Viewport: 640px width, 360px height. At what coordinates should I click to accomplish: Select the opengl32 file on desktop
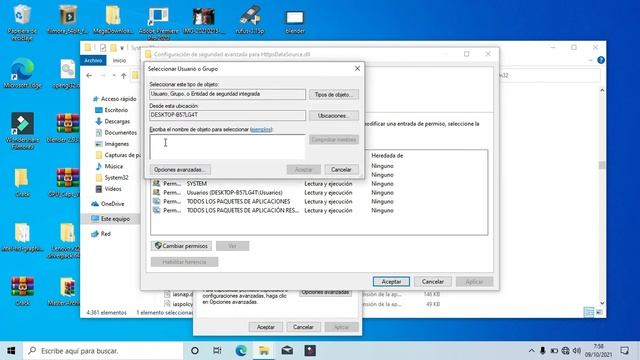[67, 73]
